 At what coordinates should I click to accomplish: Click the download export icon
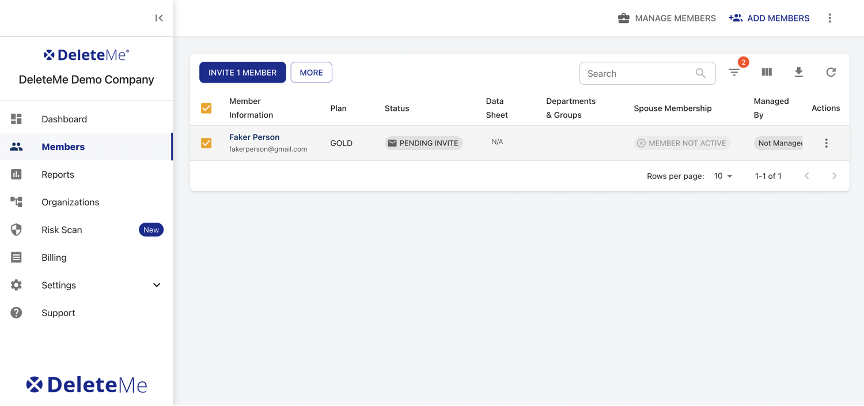798,73
